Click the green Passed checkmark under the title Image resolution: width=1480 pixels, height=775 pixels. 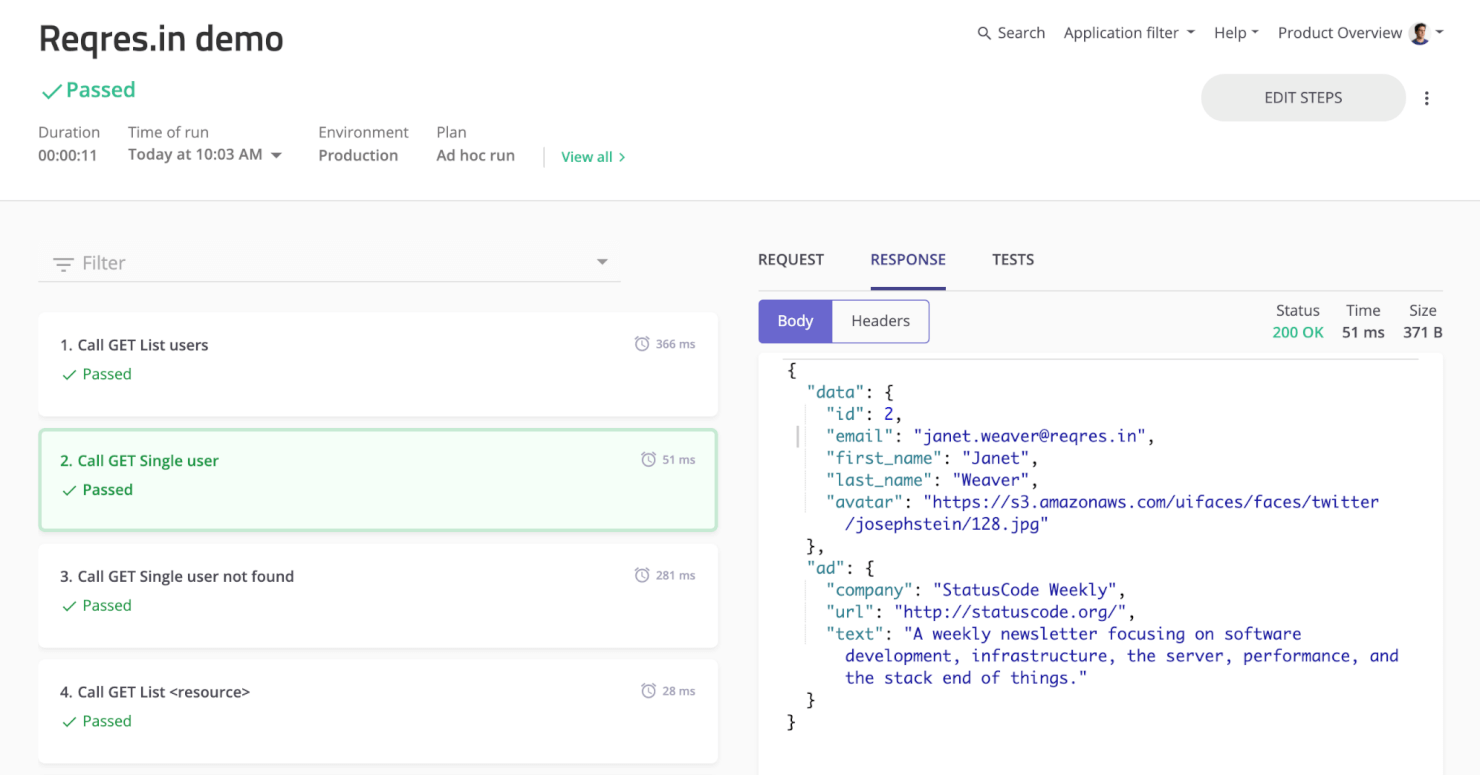(52, 90)
